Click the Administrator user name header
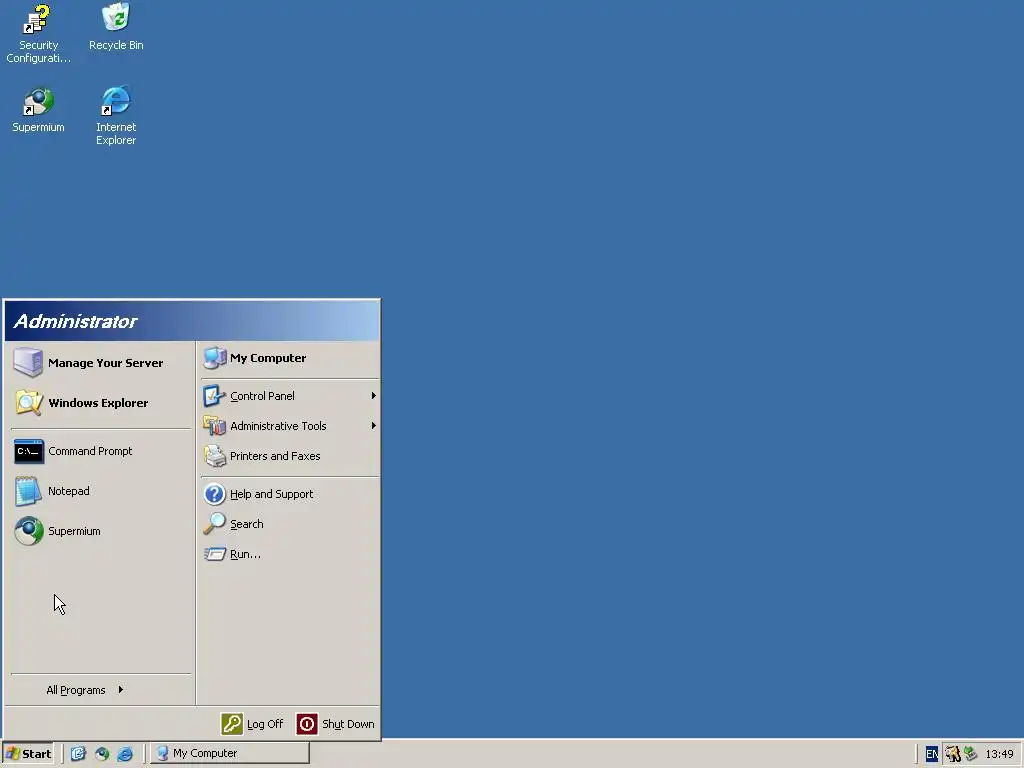The width and height of the screenshot is (1024, 768). (75, 321)
